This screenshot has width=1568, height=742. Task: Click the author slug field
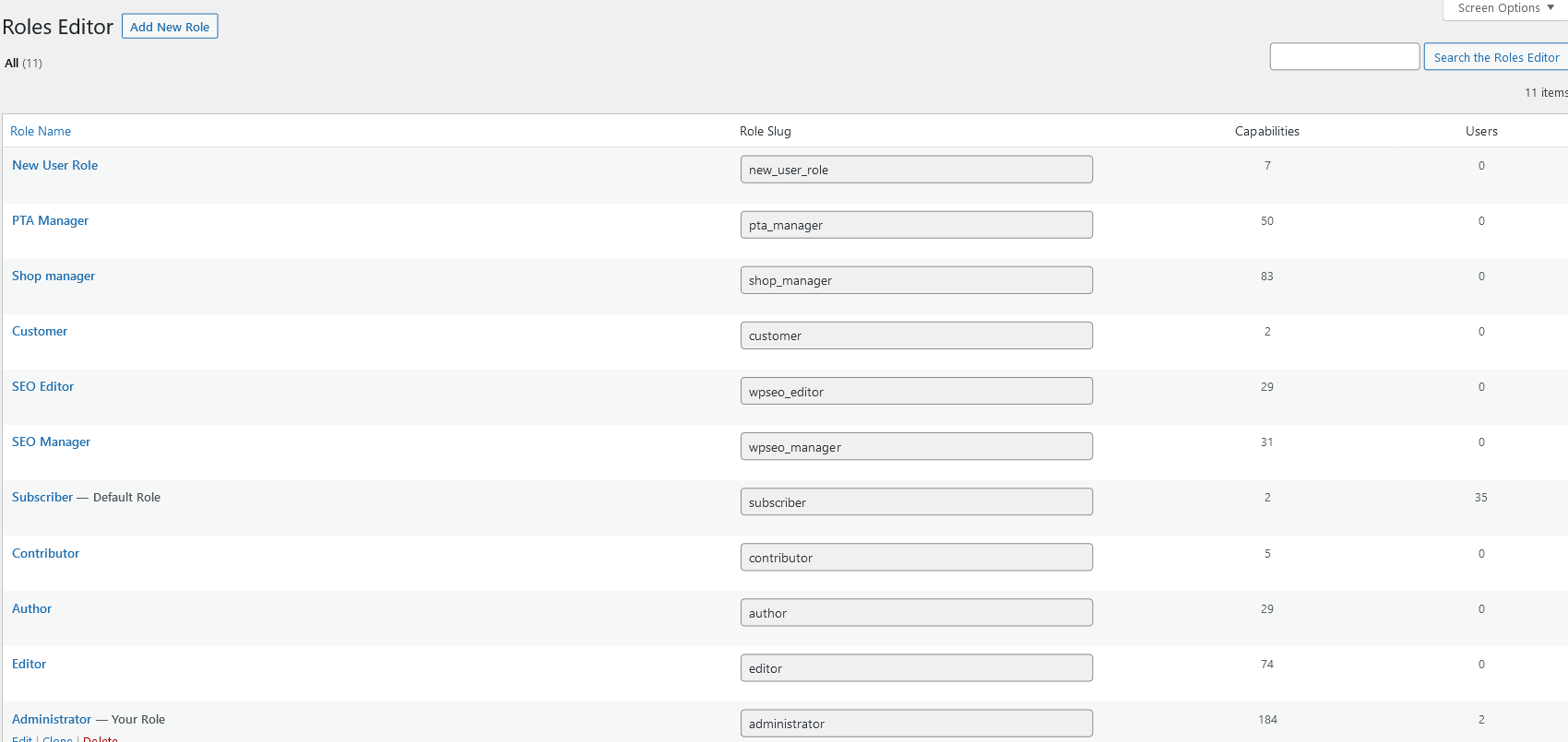tap(917, 612)
